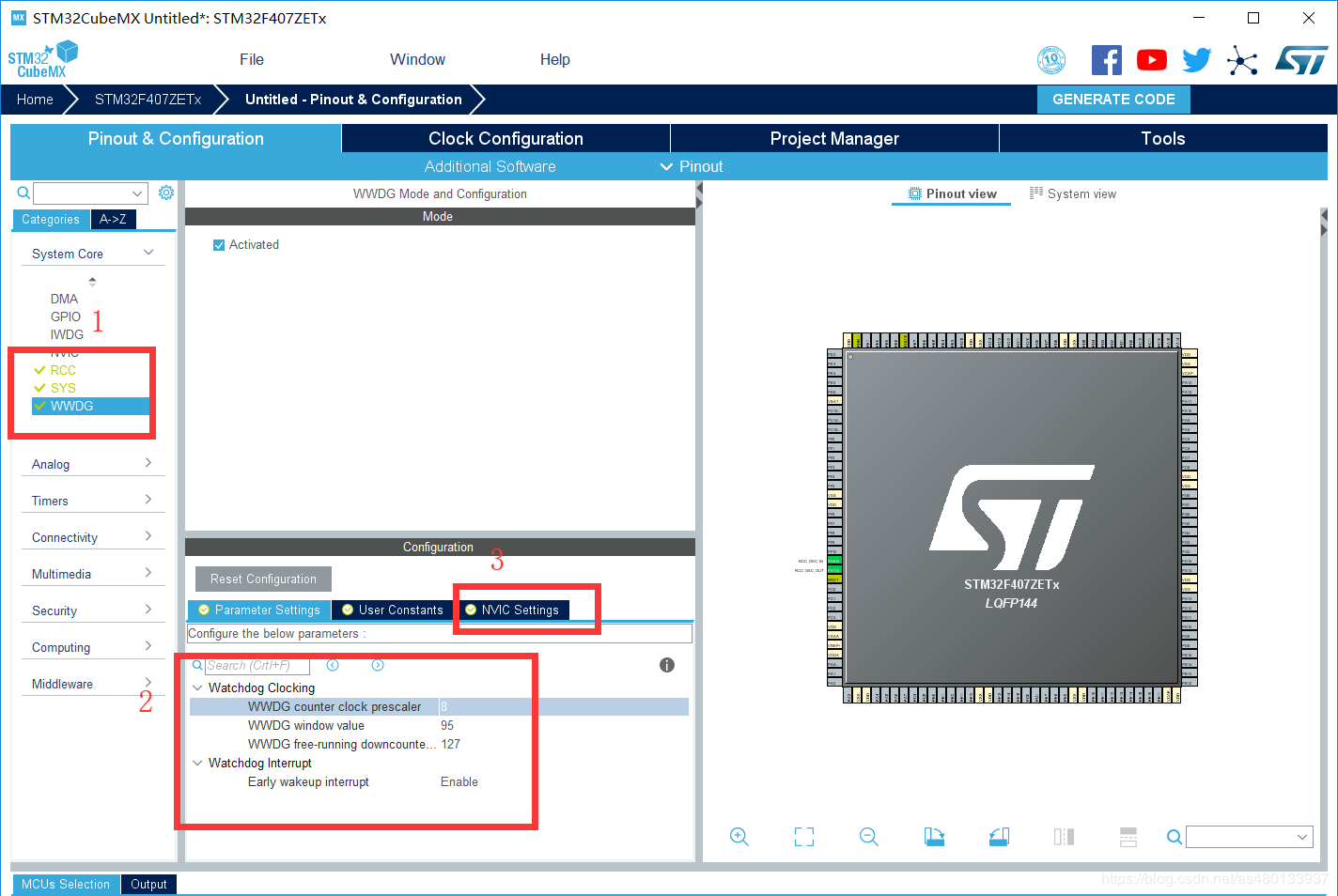This screenshot has height=896, width=1338.
Task: Select the Pinout view tab
Action: click(952, 193)
